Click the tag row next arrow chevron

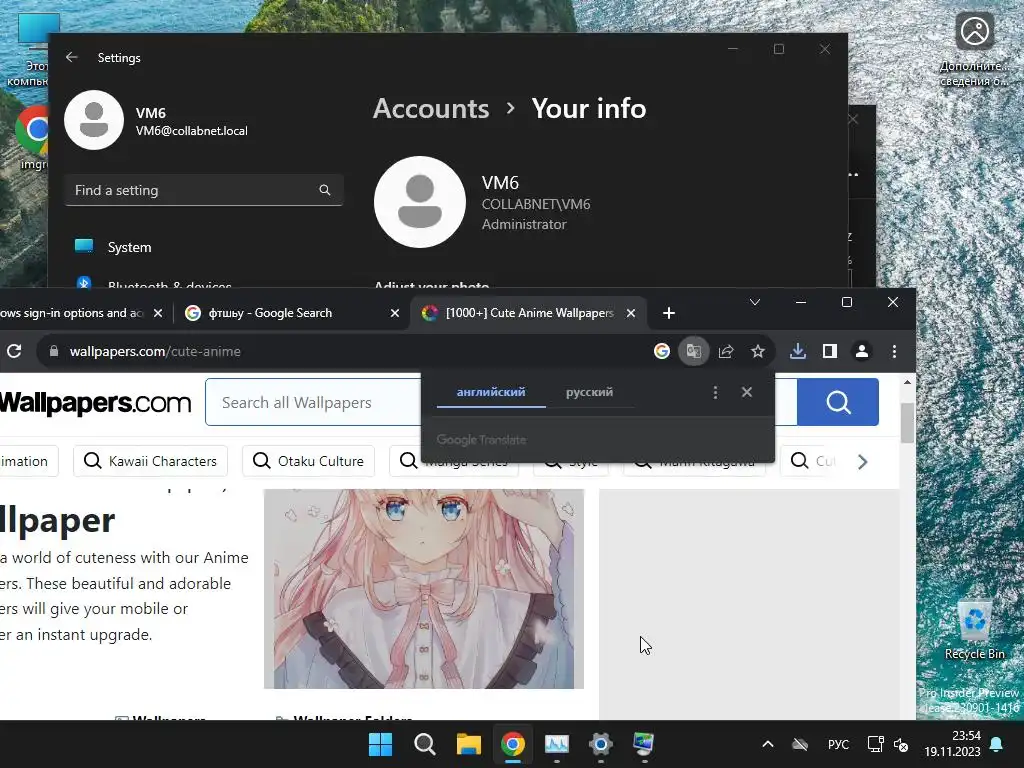point(863,462)
